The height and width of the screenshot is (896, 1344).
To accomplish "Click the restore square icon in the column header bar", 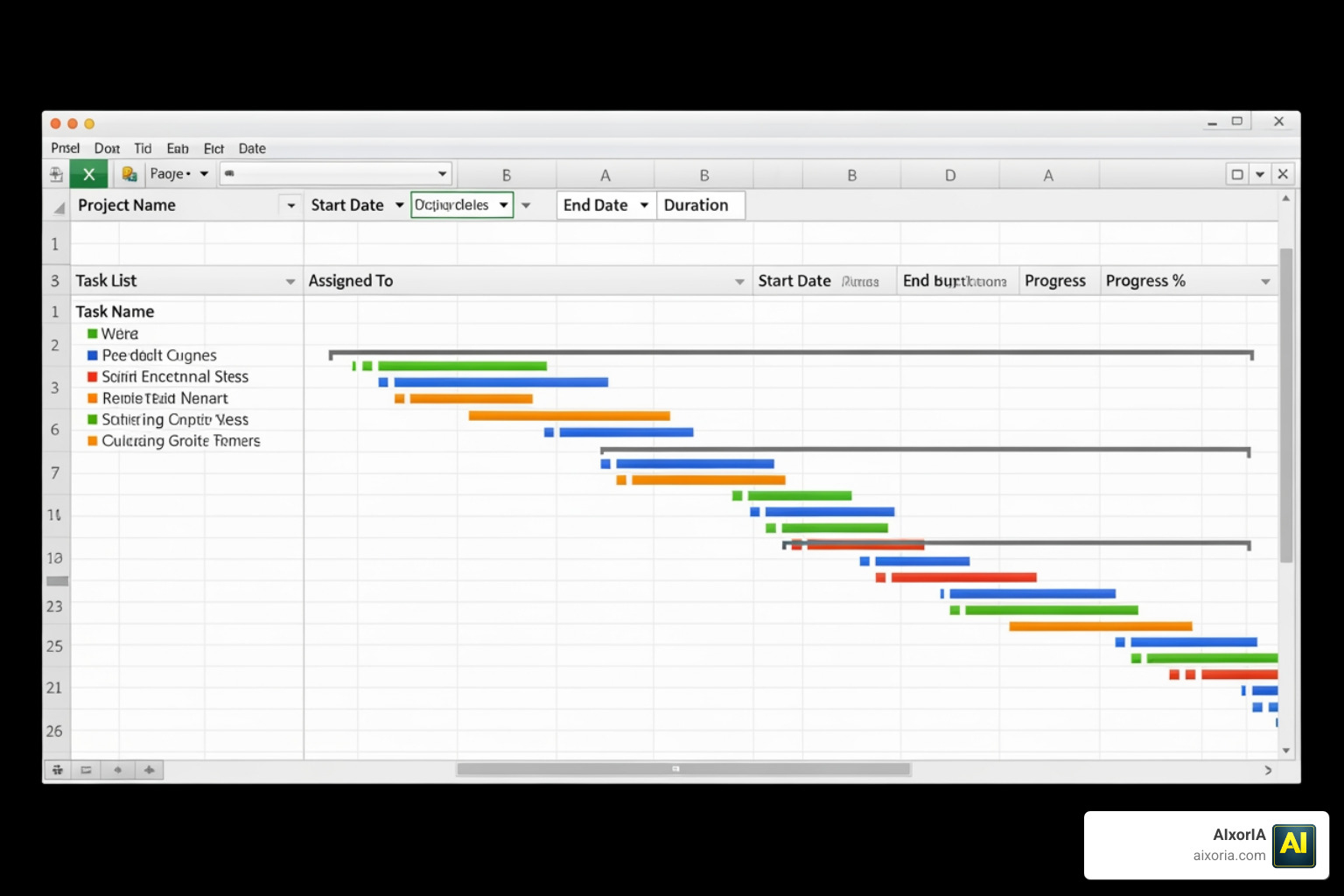I will (1237, 174).
